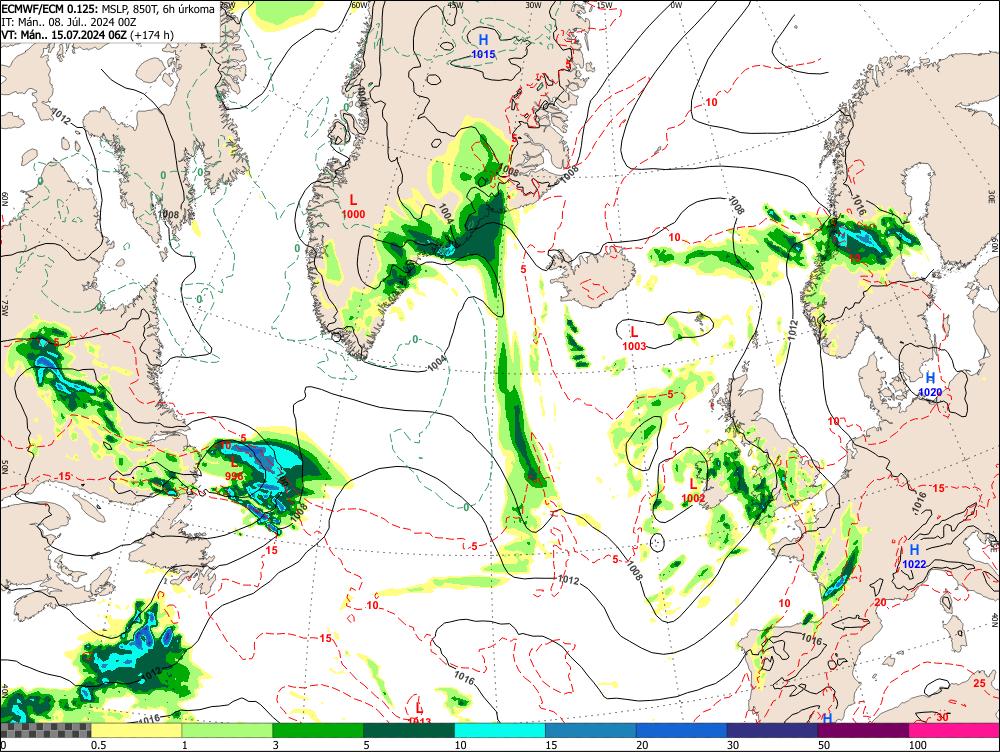Click the legend value label 20
Screen dimensions: 1000x752
pos(642,745)
